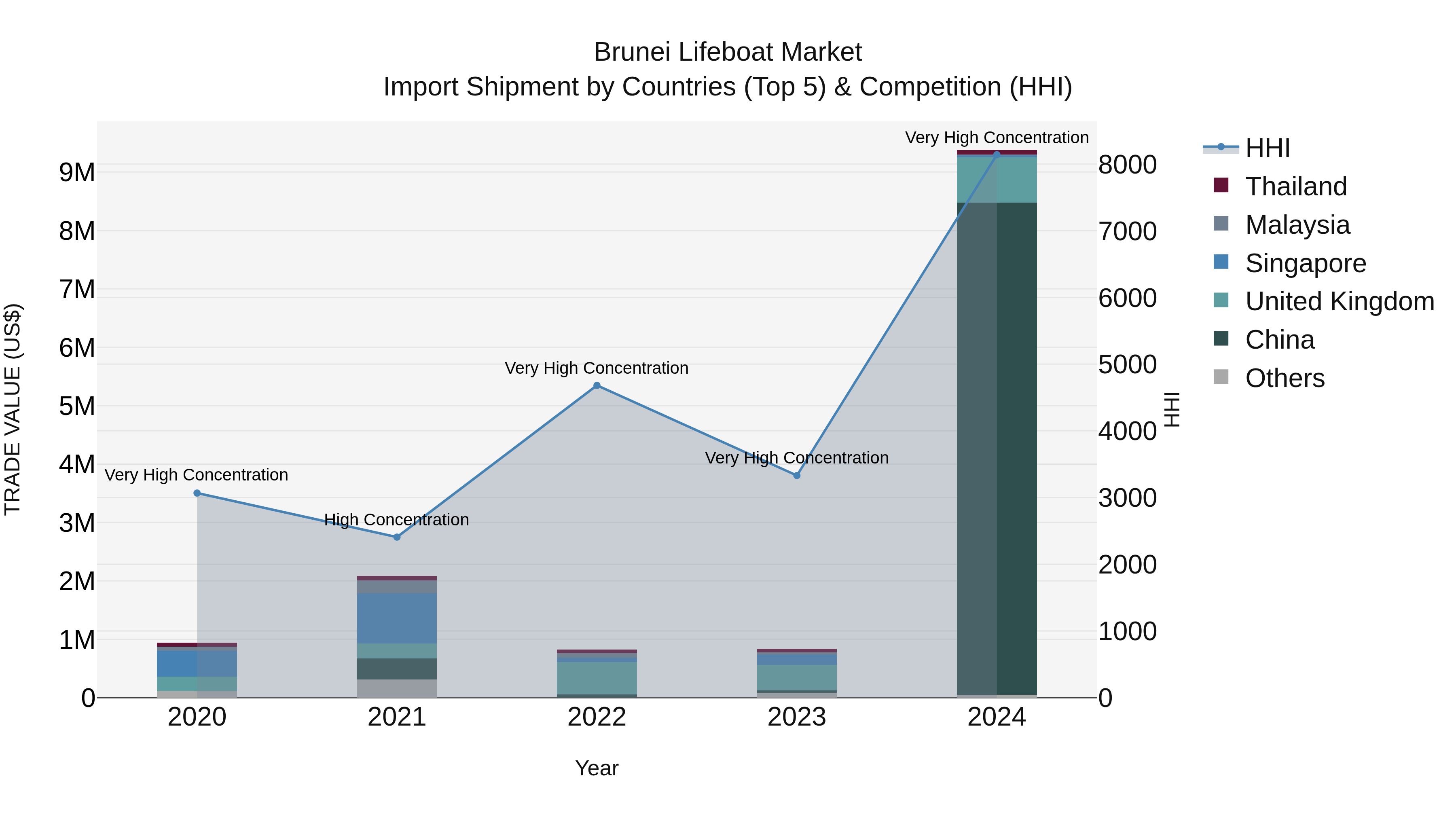Click the 2021 HHI data point
The image size is (1456, 819).
[397, 537]
